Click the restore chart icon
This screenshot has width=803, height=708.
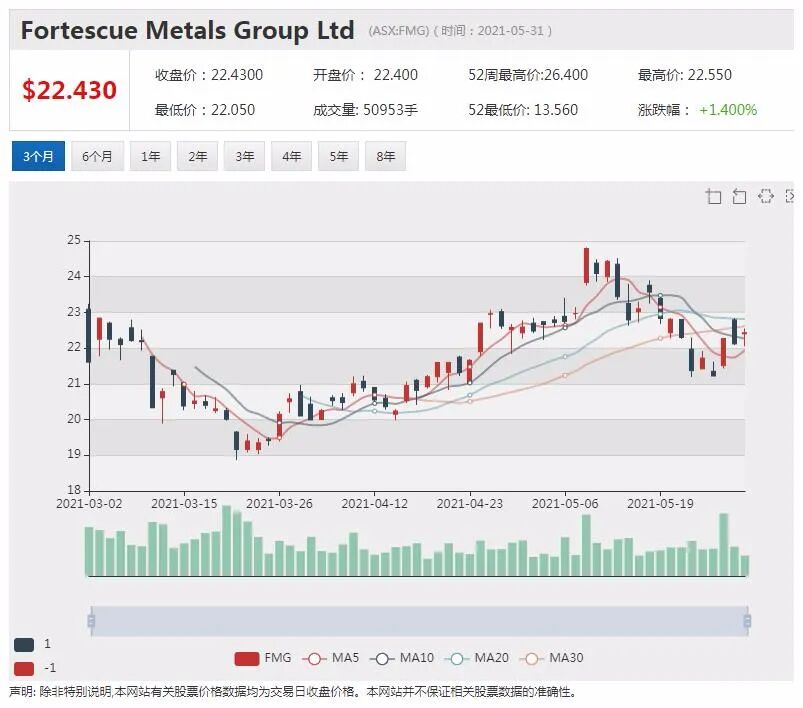tap(766, 196)
